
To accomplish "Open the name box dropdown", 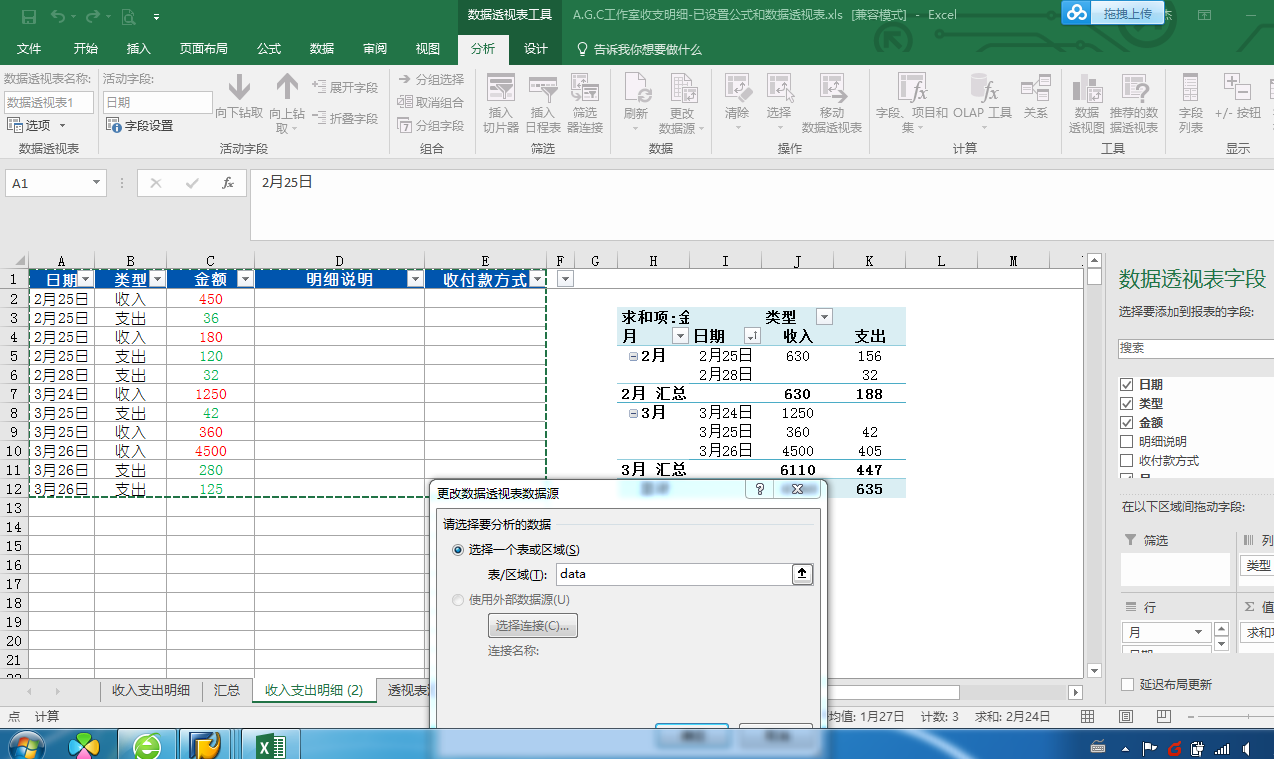I will 97,183.
